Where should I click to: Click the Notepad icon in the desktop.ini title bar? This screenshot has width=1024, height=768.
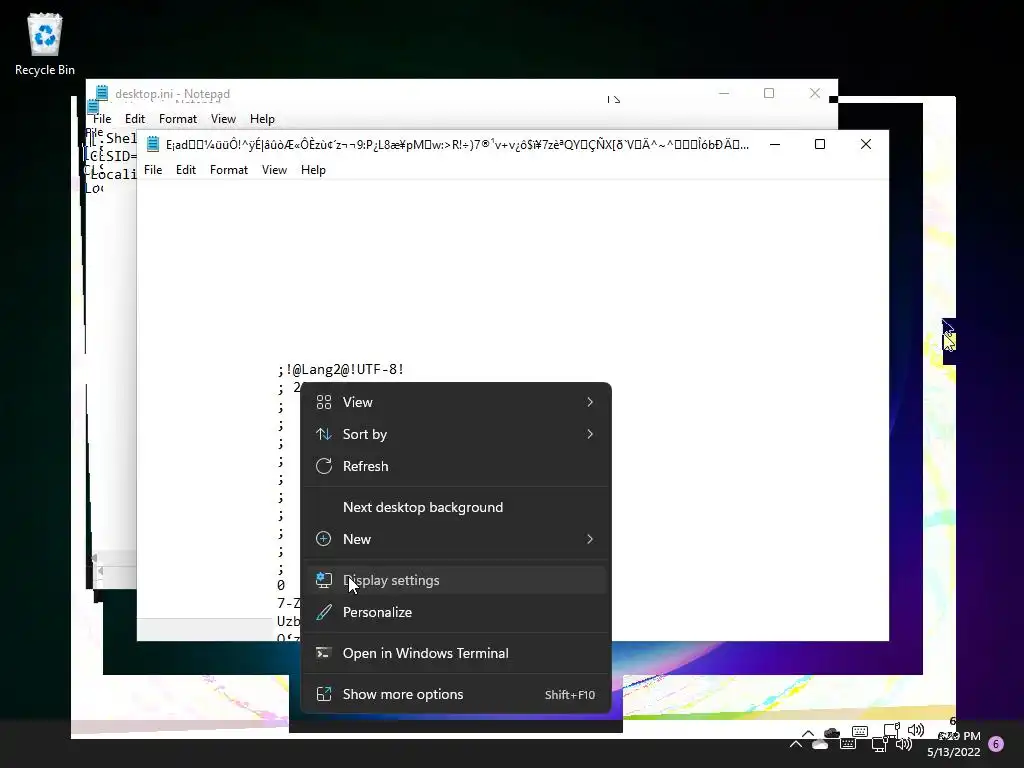pos(102,93)
